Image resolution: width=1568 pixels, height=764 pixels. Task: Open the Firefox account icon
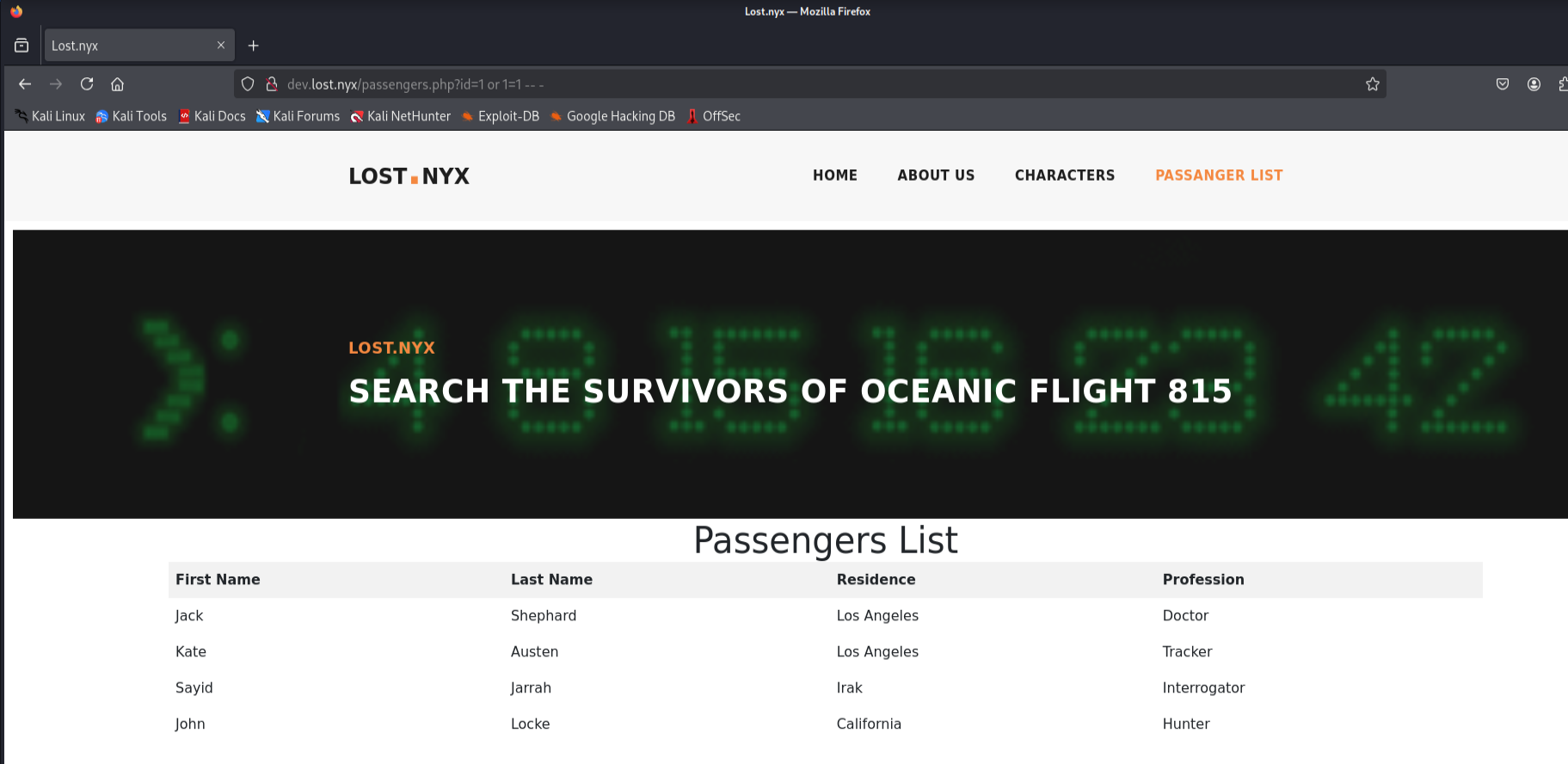tap(1533, 84)
